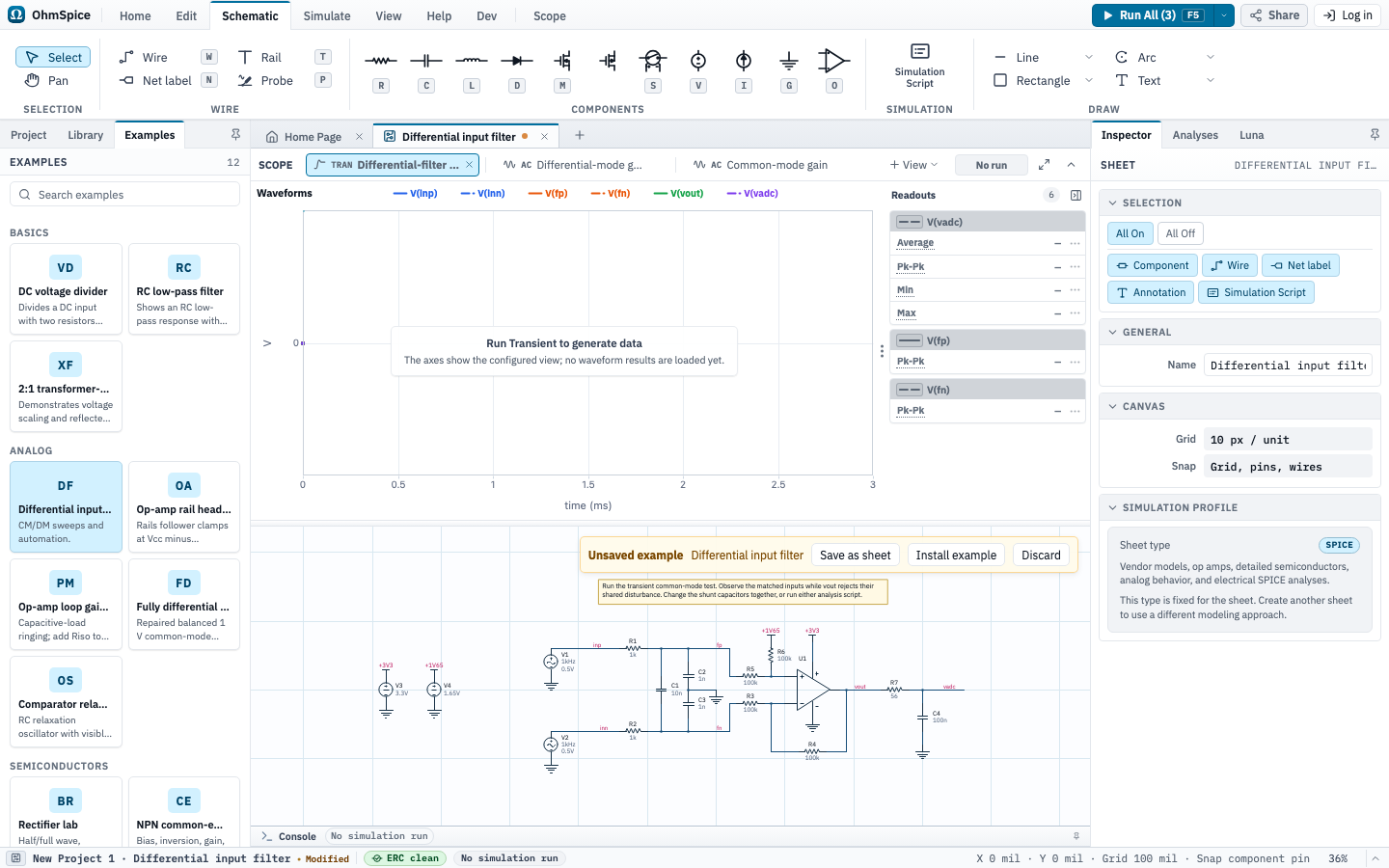
Task: Open more options for the Average readout
Action: click(x=1075, y=243)
